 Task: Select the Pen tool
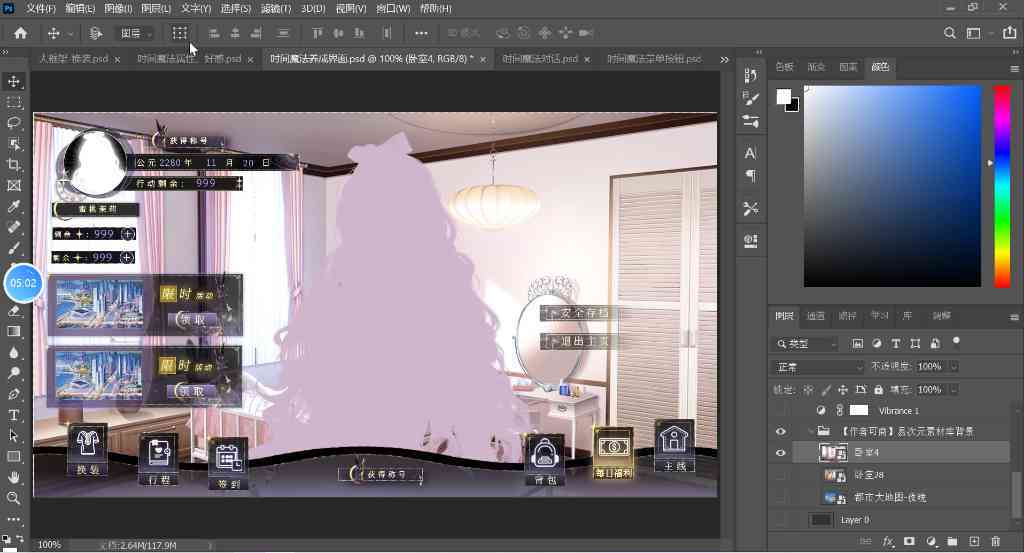click(13, 394)
